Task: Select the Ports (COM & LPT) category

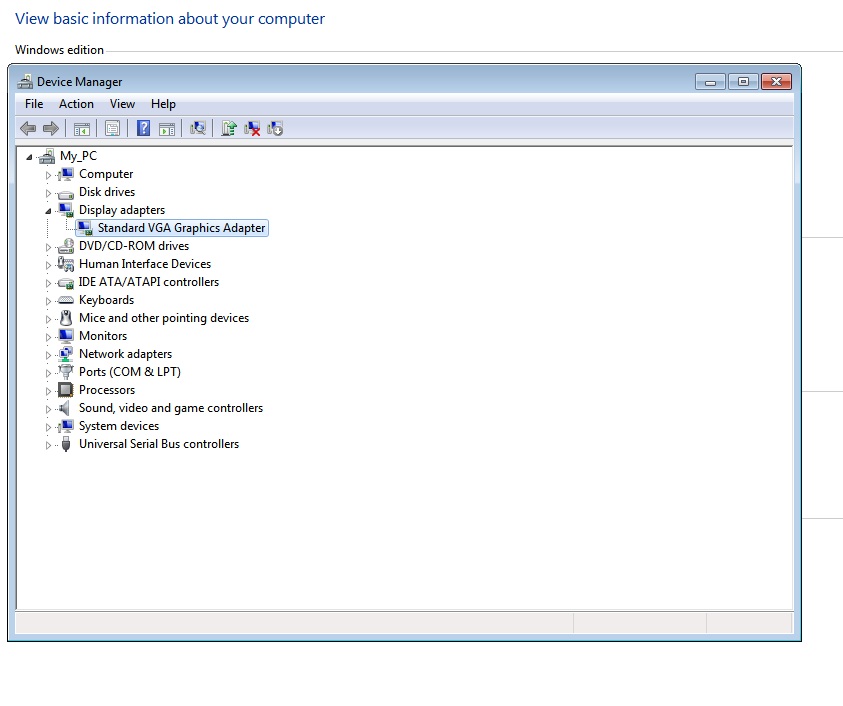Action: point(129,372)
